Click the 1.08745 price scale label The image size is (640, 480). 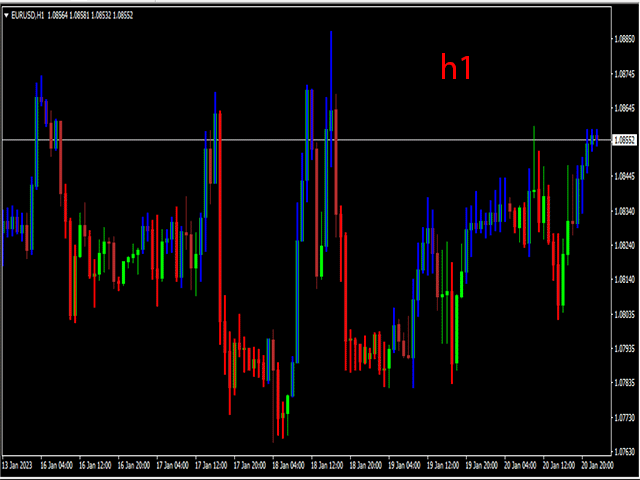click(x=623, y=74)
